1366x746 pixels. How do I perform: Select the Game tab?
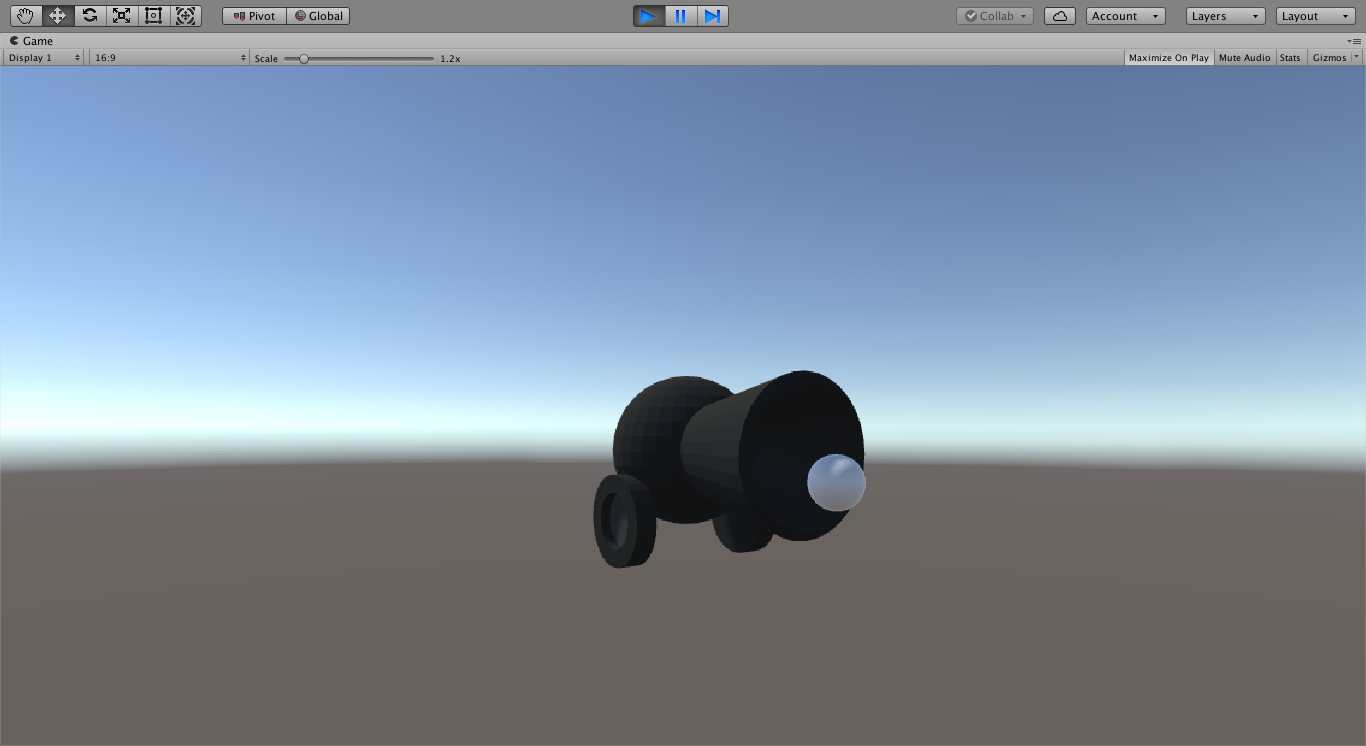(x=31, y=41)
